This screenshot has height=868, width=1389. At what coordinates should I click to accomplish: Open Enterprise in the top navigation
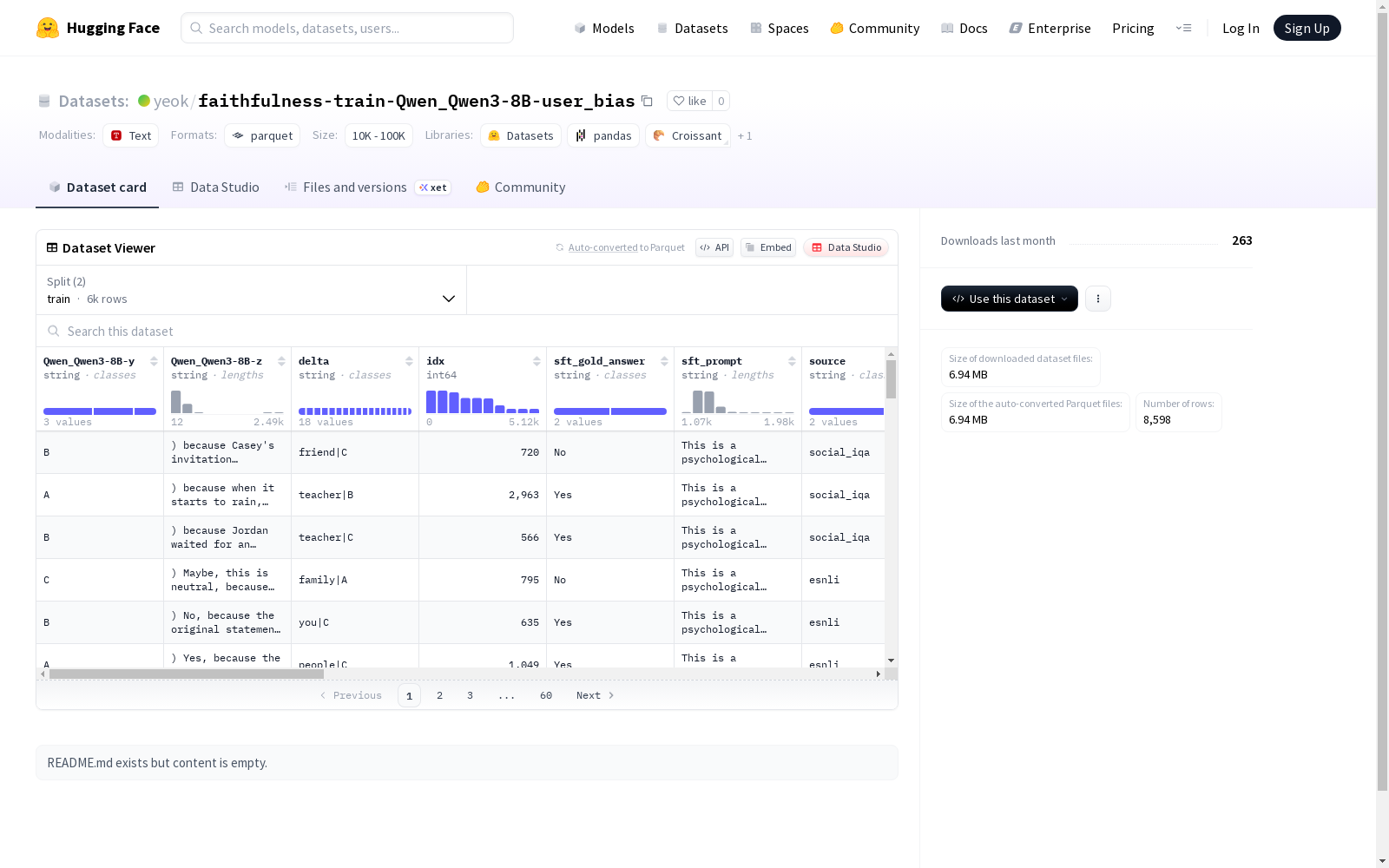point(1050,28)
